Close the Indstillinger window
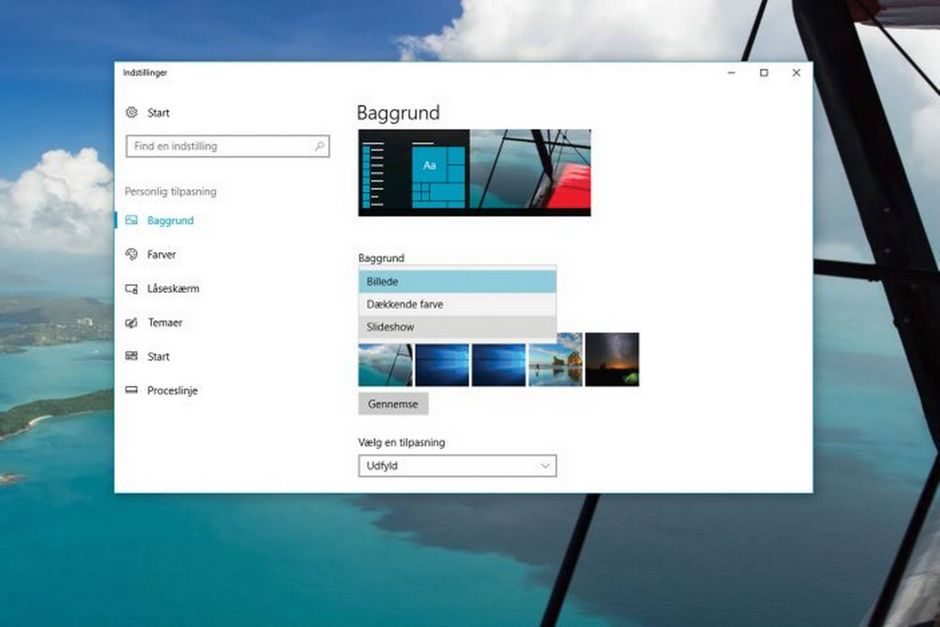940x627 pixels. [796, 73]
